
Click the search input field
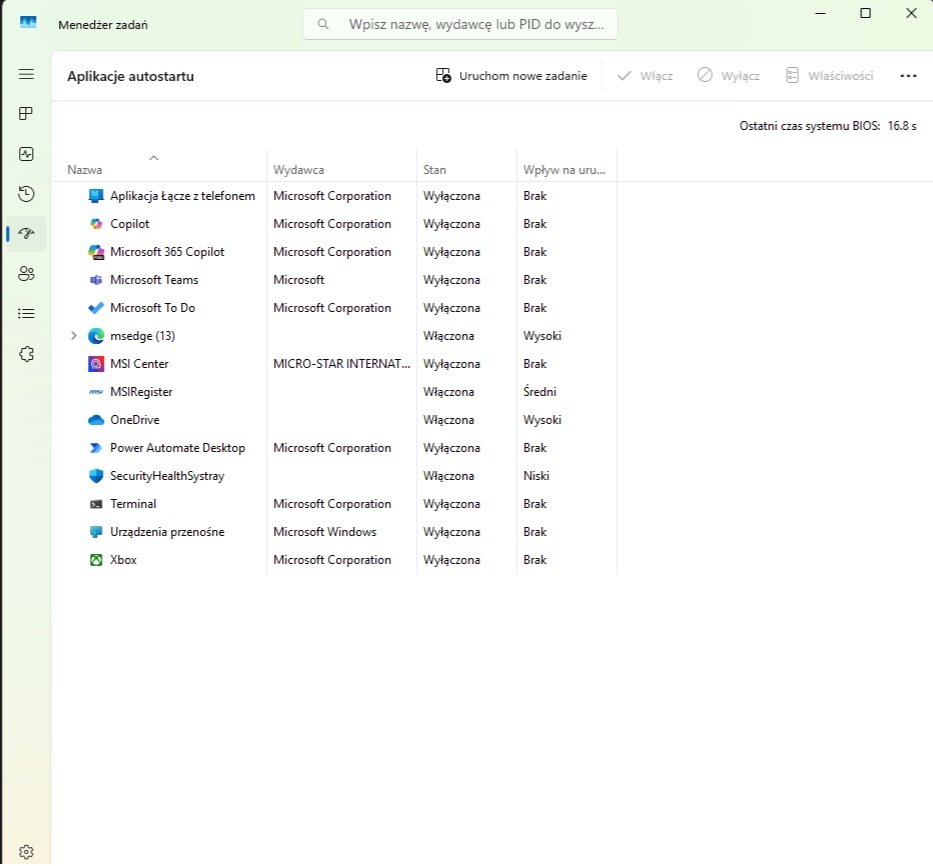[460, 24]
